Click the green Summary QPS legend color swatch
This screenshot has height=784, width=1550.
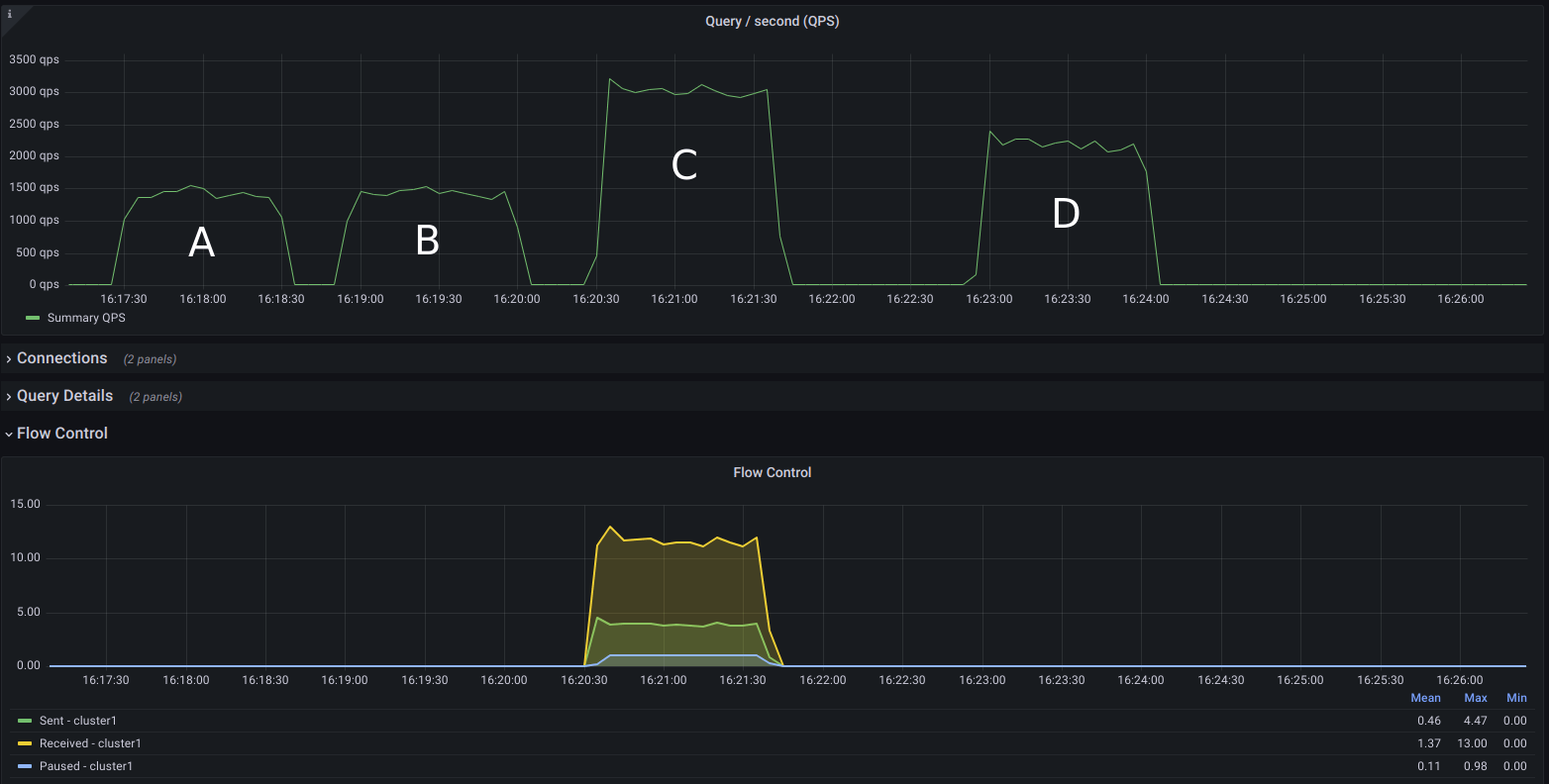(33, 318)
